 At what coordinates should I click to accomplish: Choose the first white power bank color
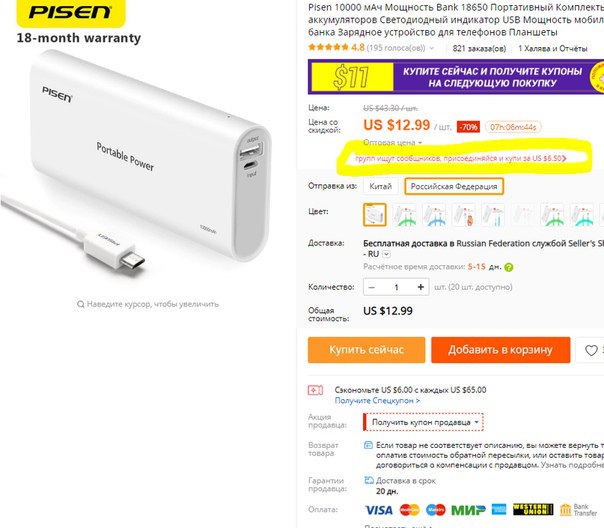click(374, 215)
